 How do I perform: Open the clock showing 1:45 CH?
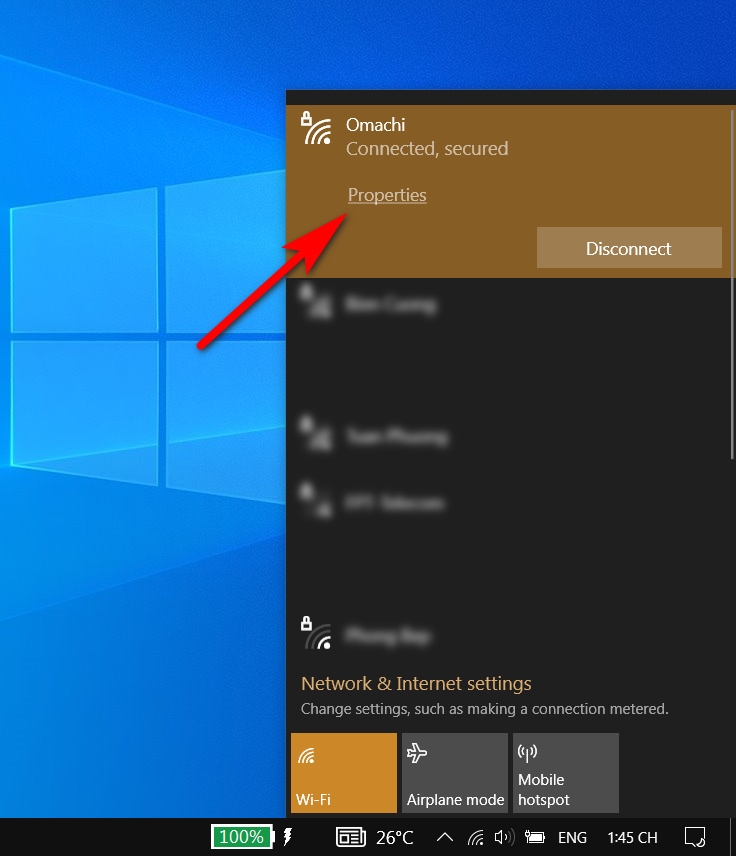pyautogui.click(x=632, y=837)
